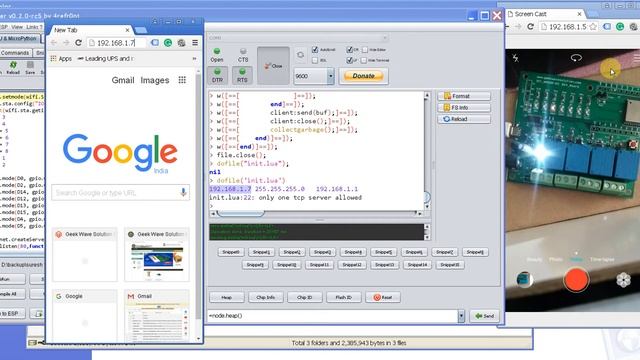
Task: Click the red record shutter button
Action: 576,280
